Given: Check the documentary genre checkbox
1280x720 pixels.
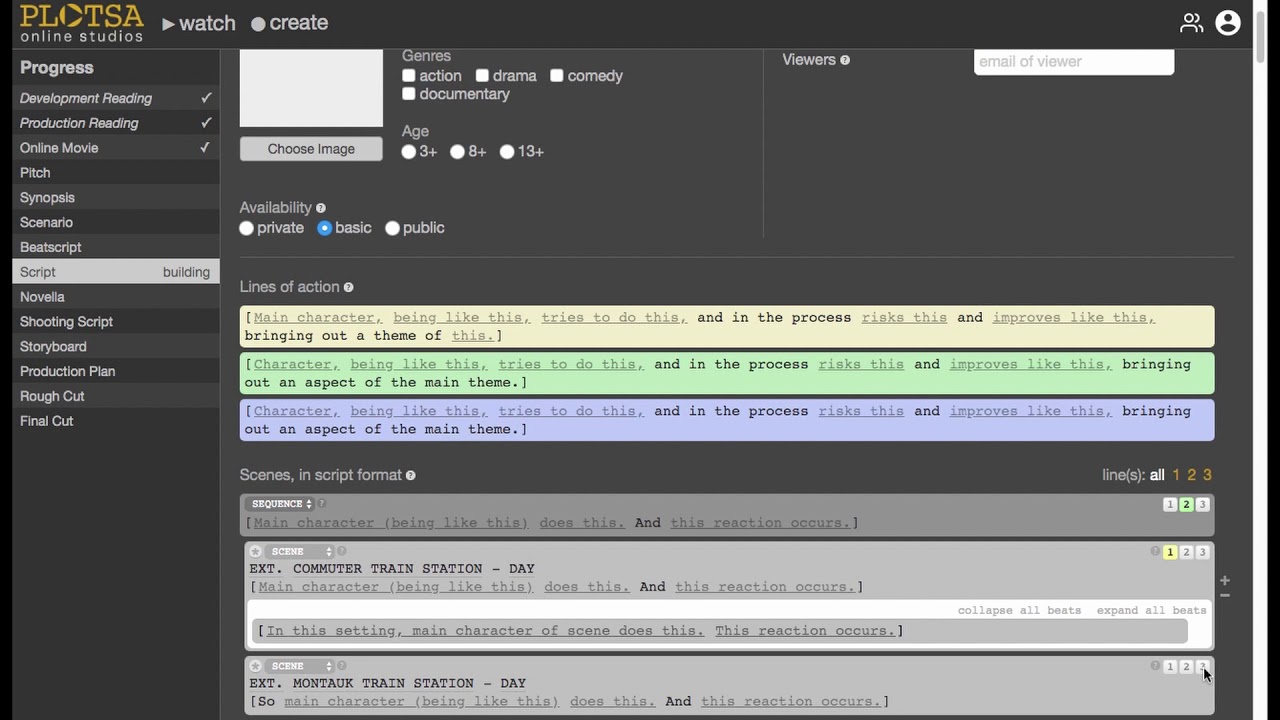Looking at the screenshot, I should click(x=408, y=94).
